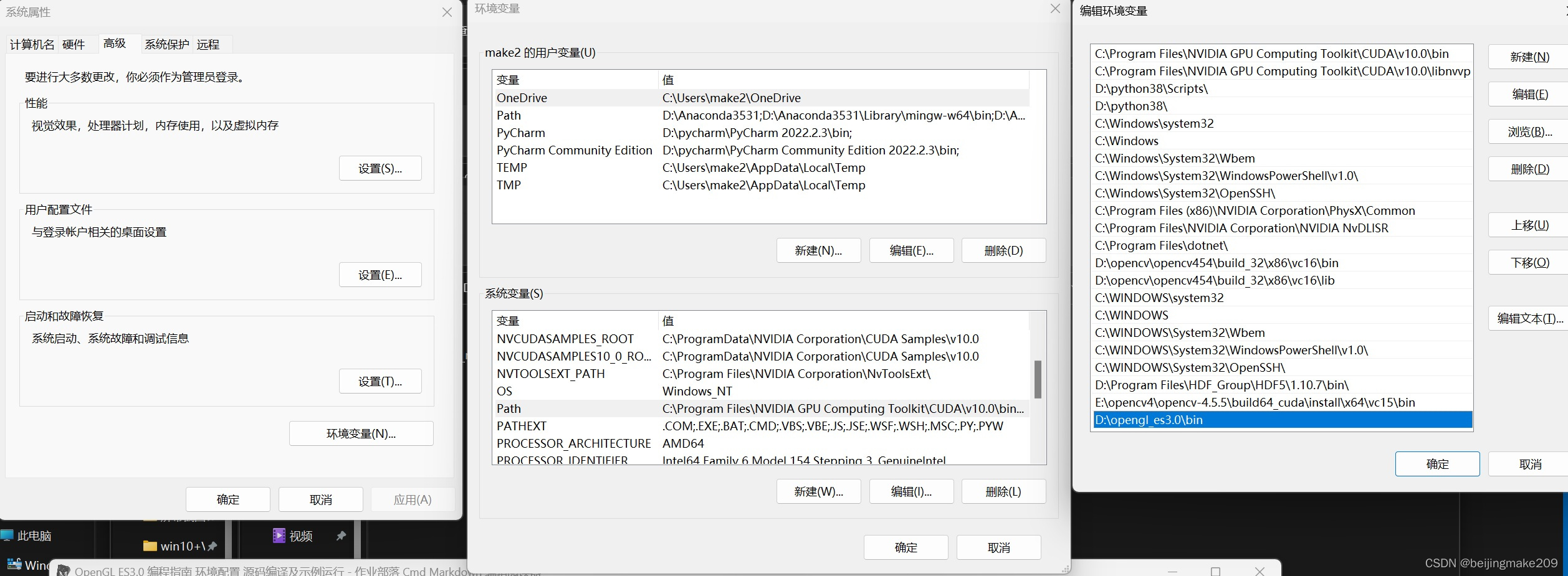The height and width of the screenshot is (576, 1568).
Task: Click 编辑(E)... for user variables
Action: point(911,250)
